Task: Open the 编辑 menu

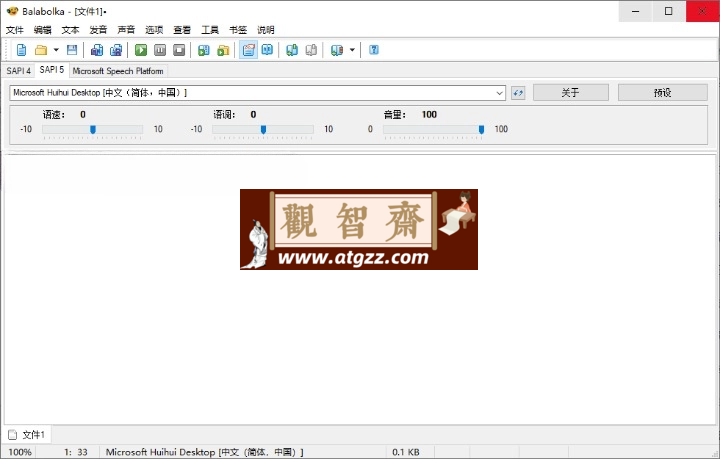Action: click(x=43, y=30)
